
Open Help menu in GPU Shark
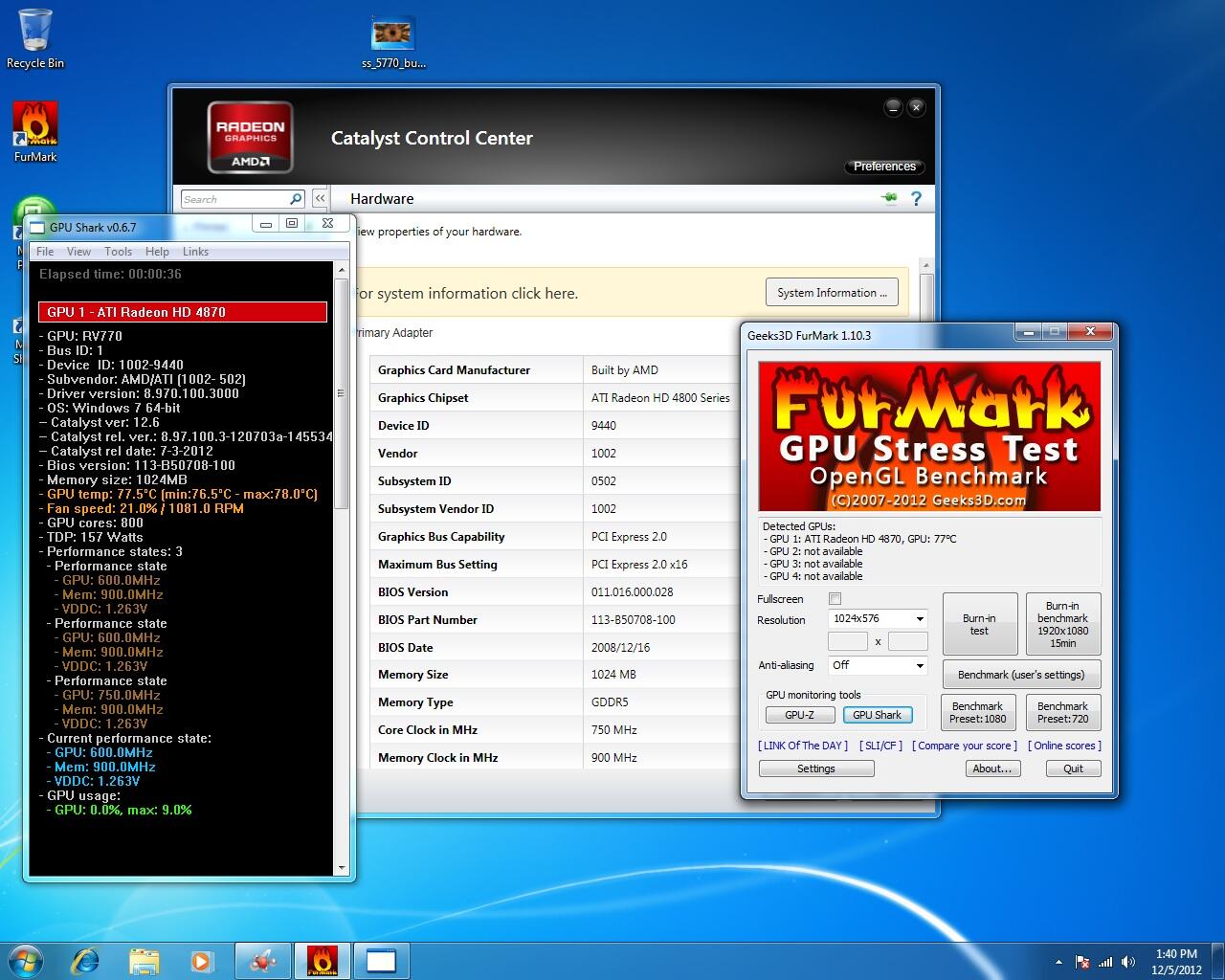(x=157, y=252)
